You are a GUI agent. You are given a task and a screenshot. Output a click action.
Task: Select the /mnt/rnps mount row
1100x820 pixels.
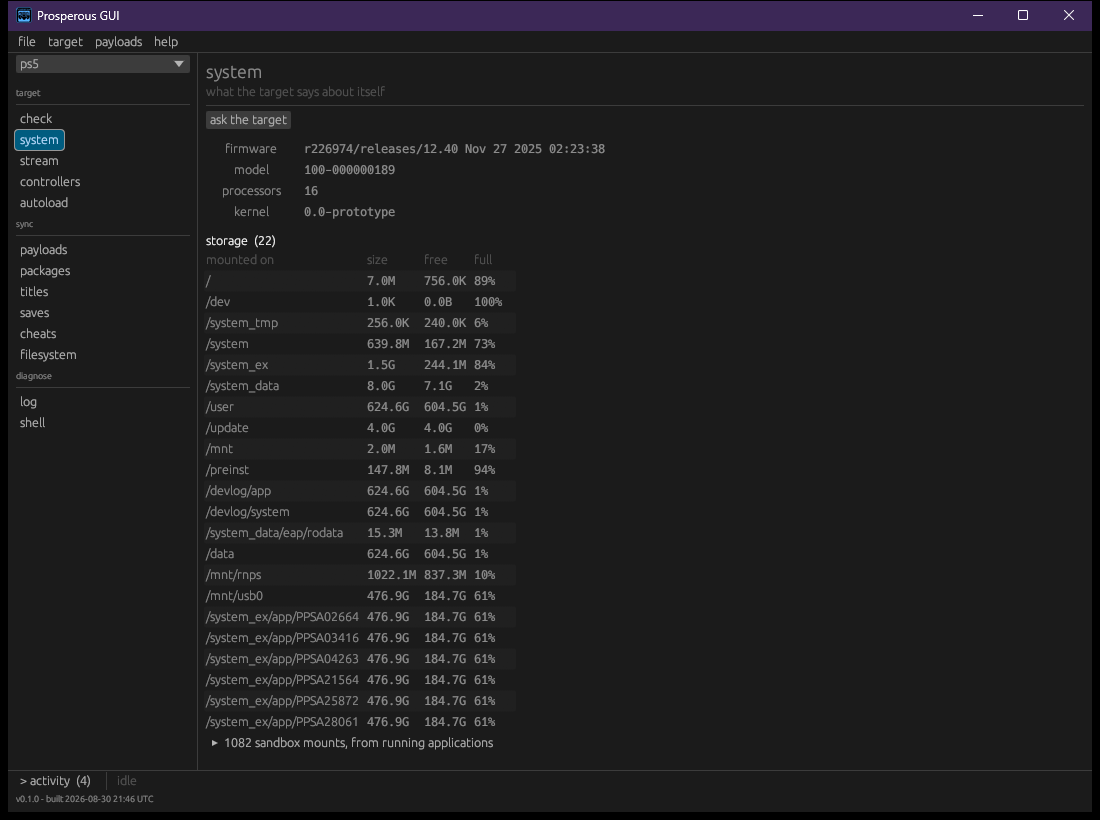click(x=361, y=575)
